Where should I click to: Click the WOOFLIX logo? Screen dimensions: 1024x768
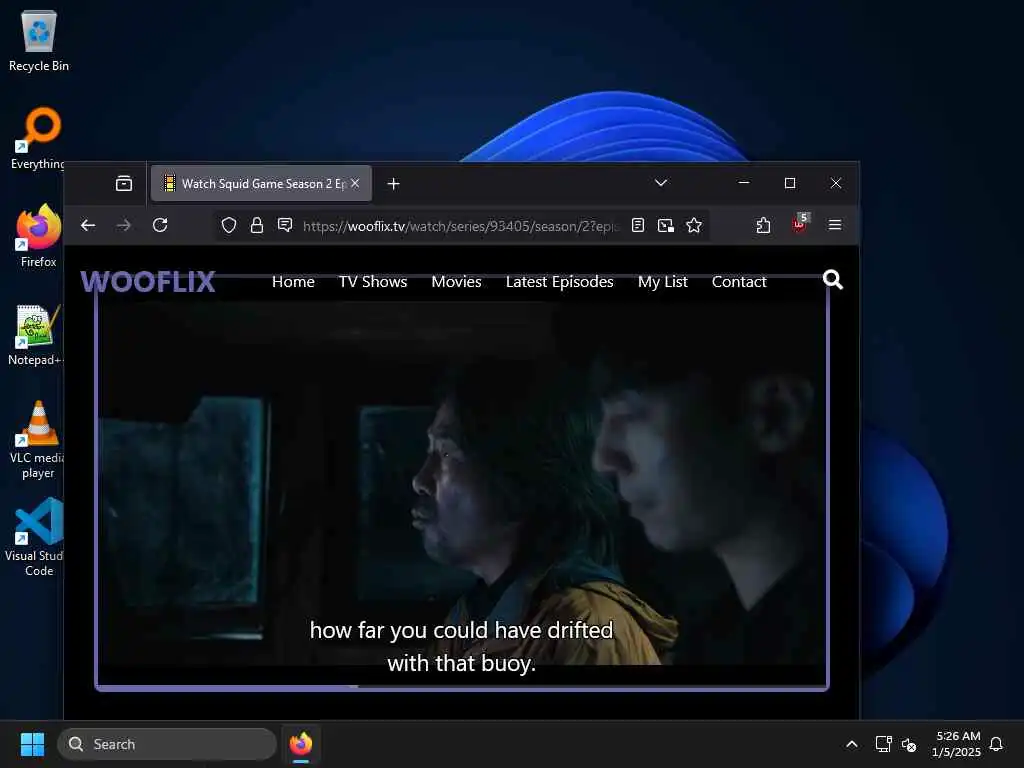[148, 281]
